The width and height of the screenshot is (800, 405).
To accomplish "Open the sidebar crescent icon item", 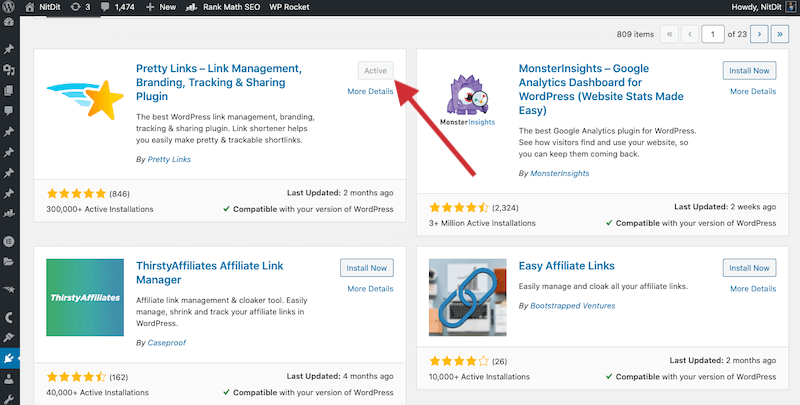I will (x=9, y=317).
